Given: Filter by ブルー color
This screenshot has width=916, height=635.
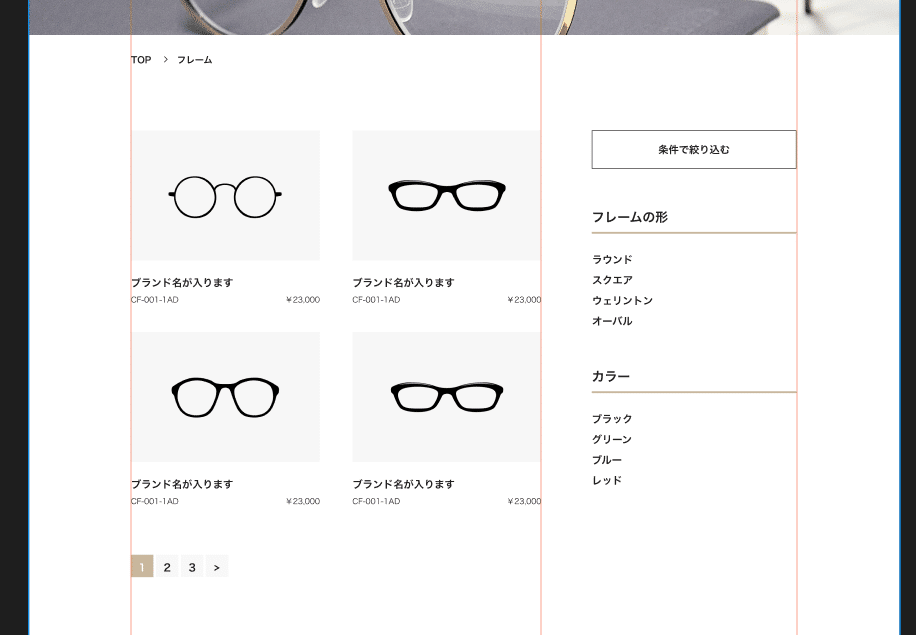Looking at the screenshot, I should pos(607,460).
